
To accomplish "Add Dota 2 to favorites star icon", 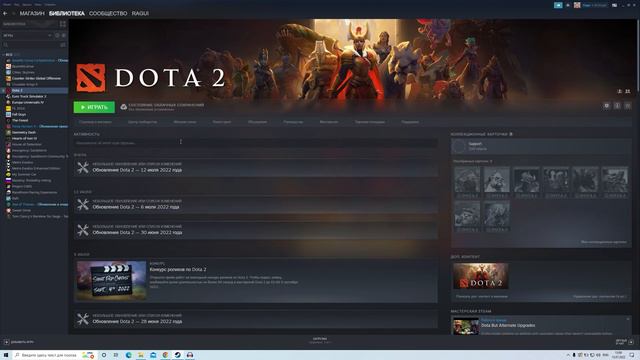I will click(628, 106).
